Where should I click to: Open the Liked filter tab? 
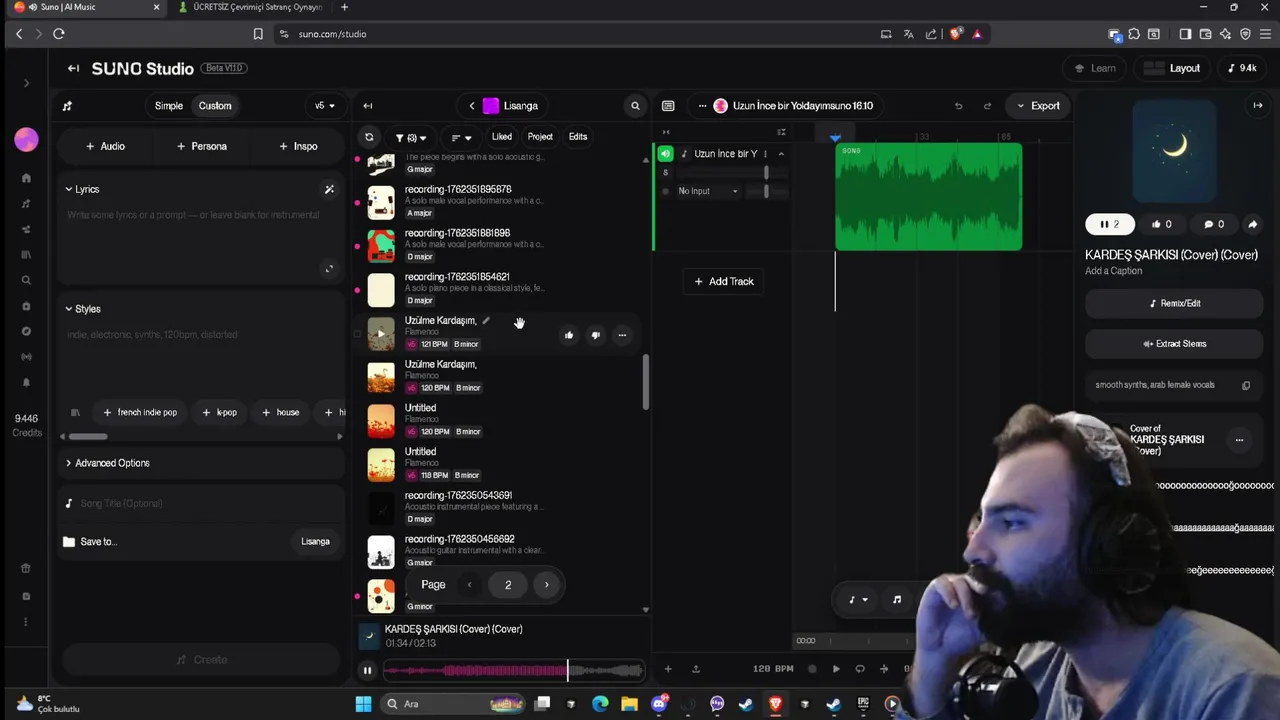[502, 137]
